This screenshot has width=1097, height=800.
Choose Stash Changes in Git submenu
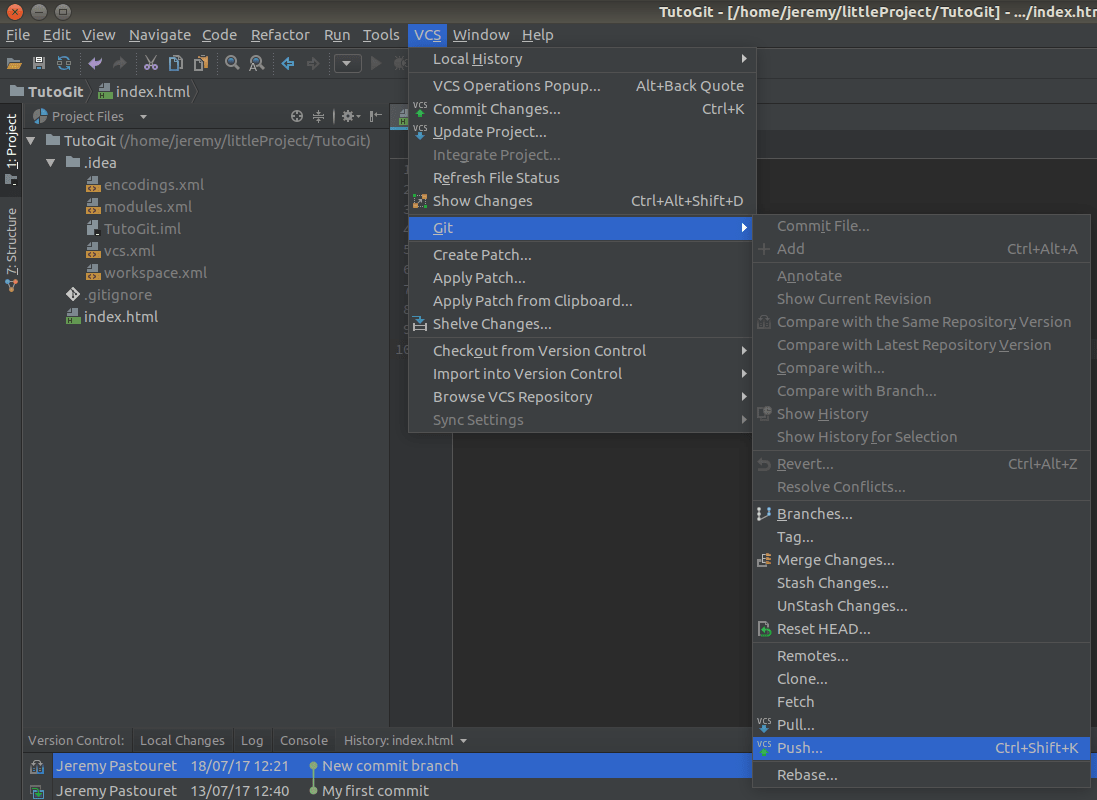point(921,583)
